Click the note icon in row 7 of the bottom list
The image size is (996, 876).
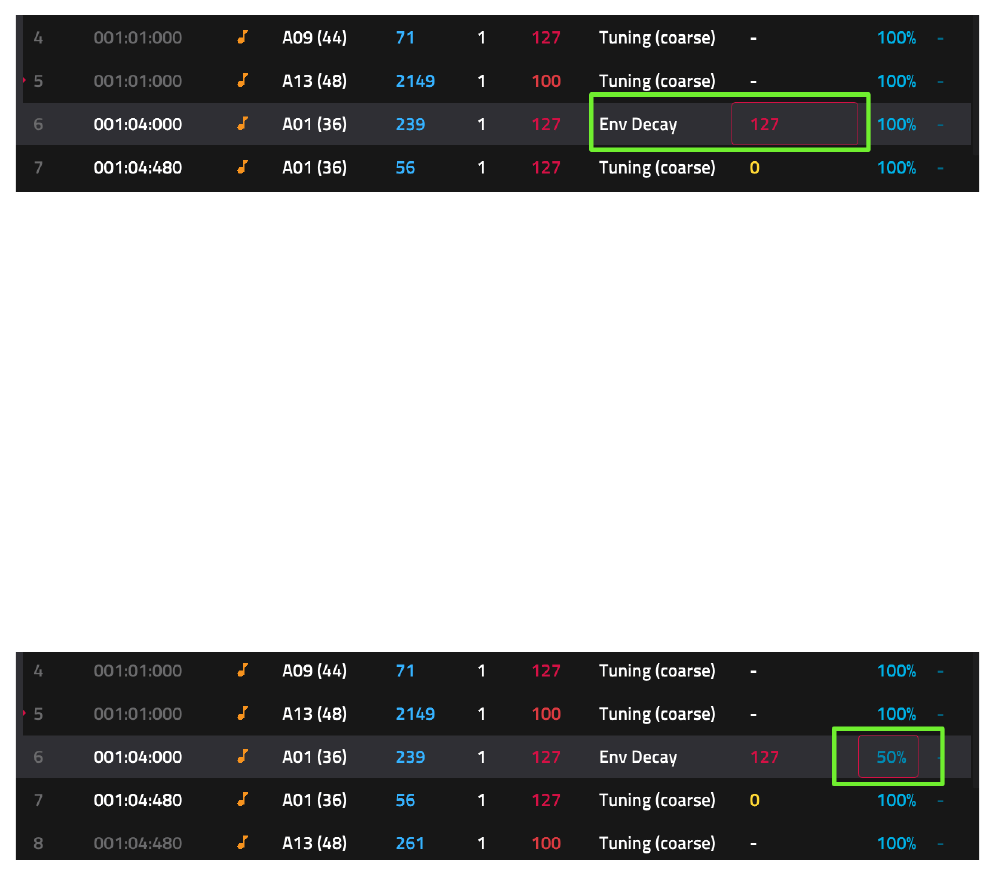[242, 799]
